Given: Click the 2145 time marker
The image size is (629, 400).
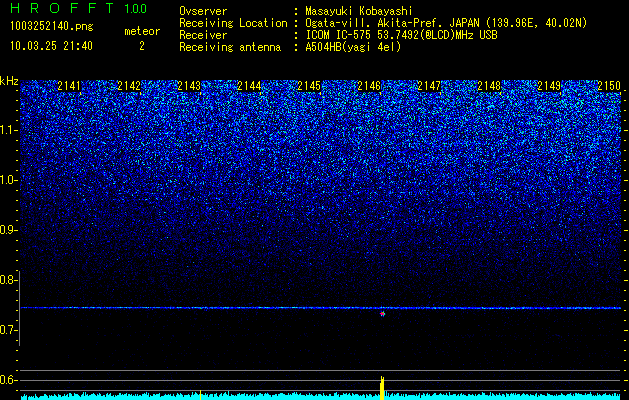Looking at the screenshot, I should pyautogui.click(x=309, y=86).
